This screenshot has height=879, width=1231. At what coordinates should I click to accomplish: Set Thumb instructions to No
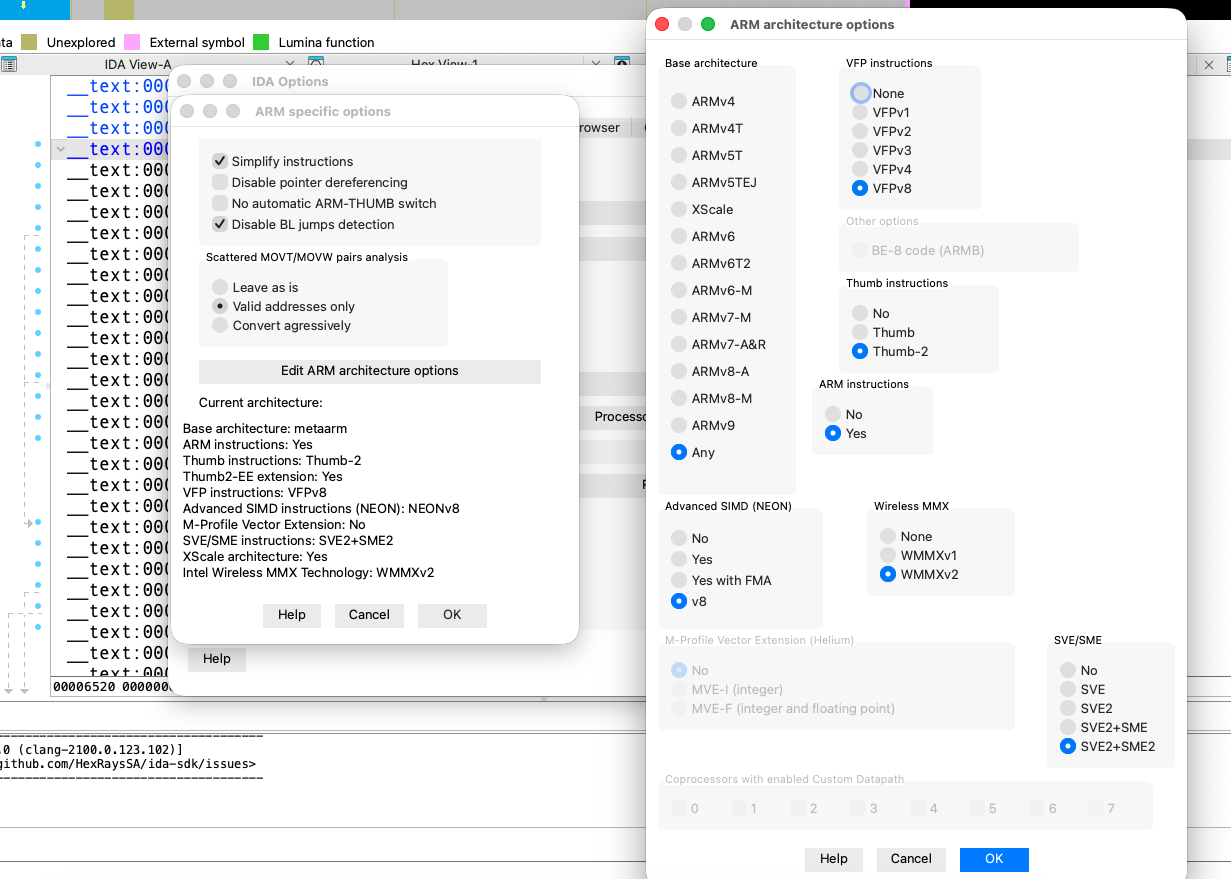coord(860,313)
